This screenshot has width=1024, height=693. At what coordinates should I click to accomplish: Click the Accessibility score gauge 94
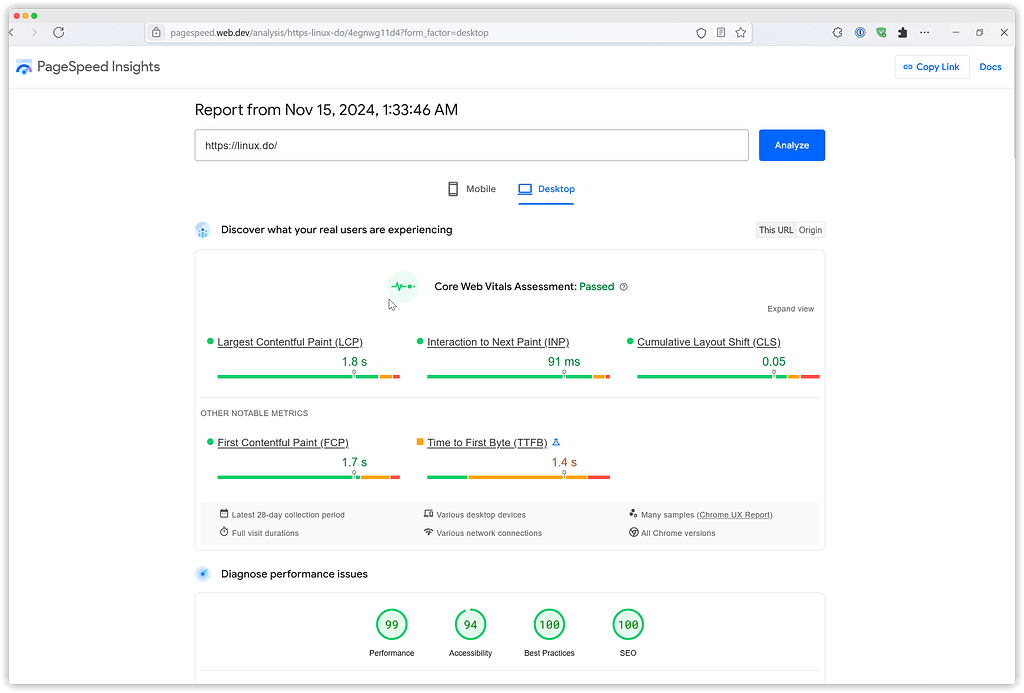[x=470, y=625]
